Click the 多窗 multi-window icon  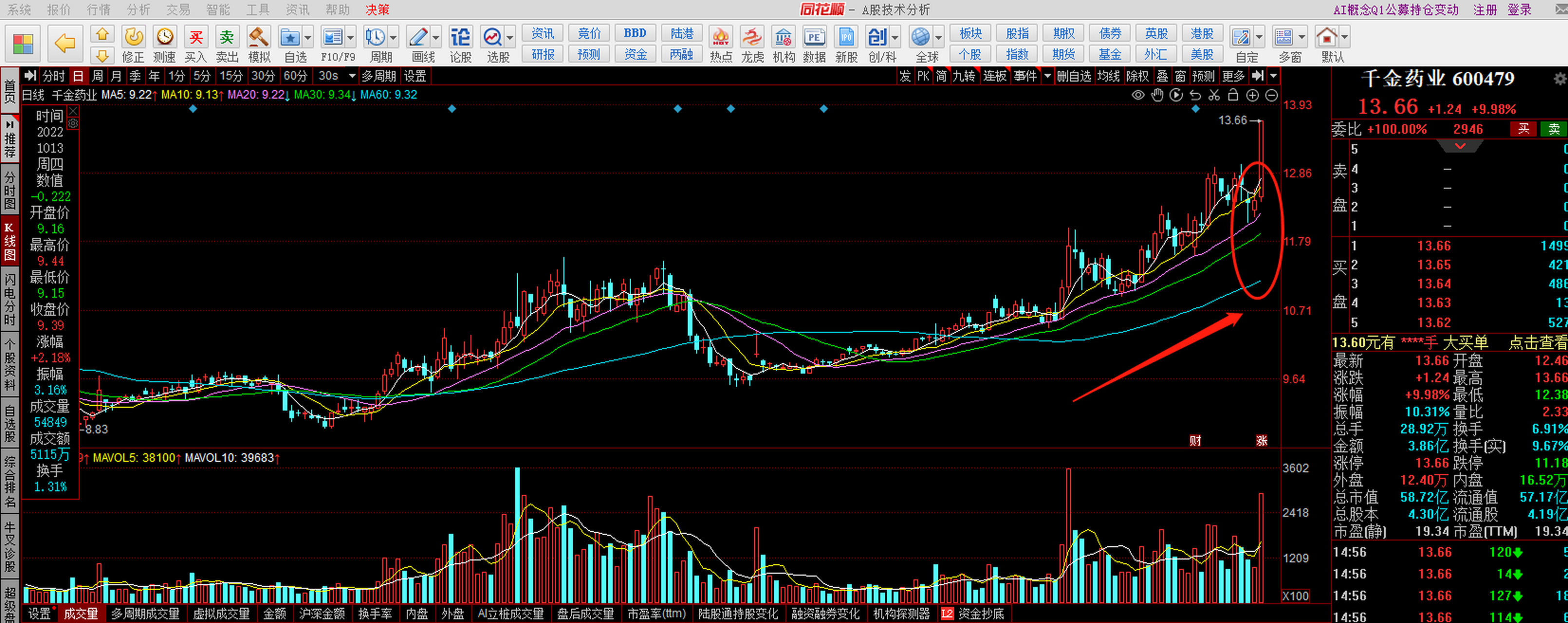(x=1284, y=38)
